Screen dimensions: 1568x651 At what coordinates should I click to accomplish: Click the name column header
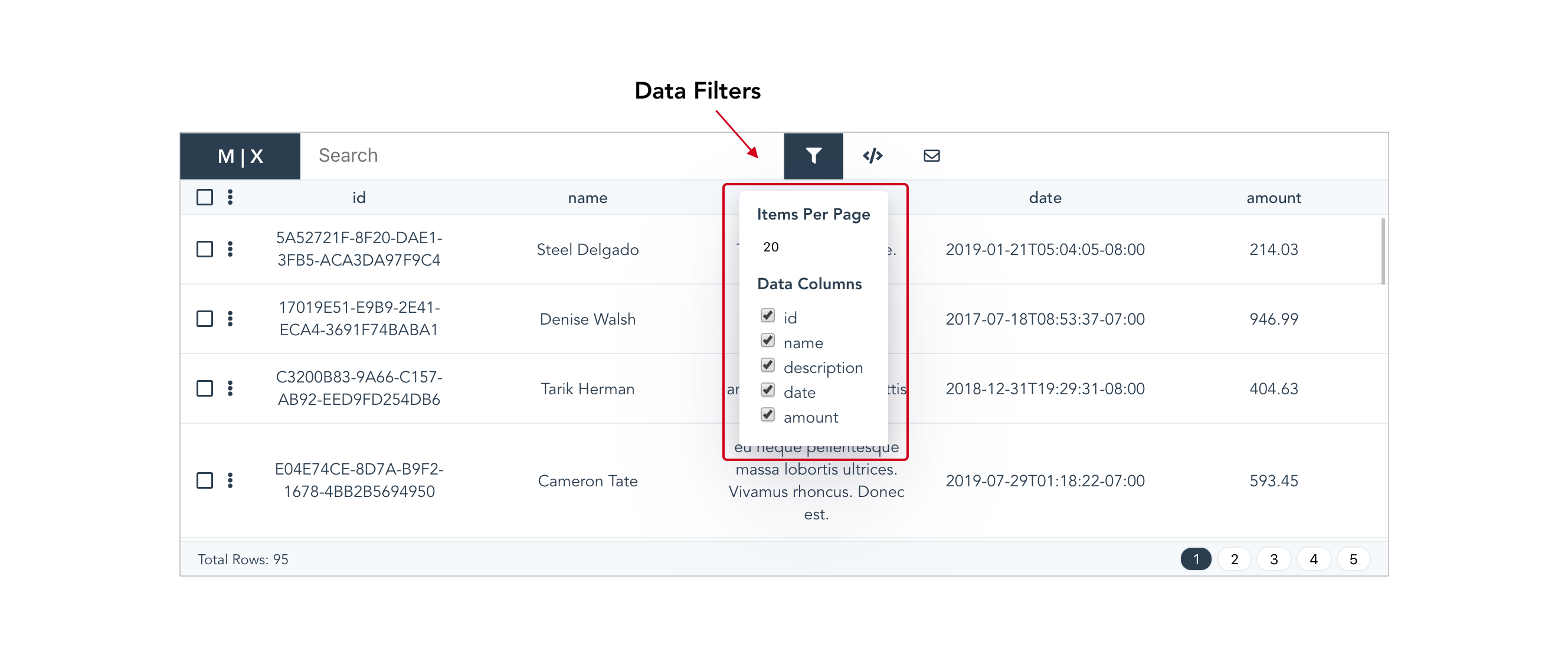pyautogui.click(x=587, y=198)
